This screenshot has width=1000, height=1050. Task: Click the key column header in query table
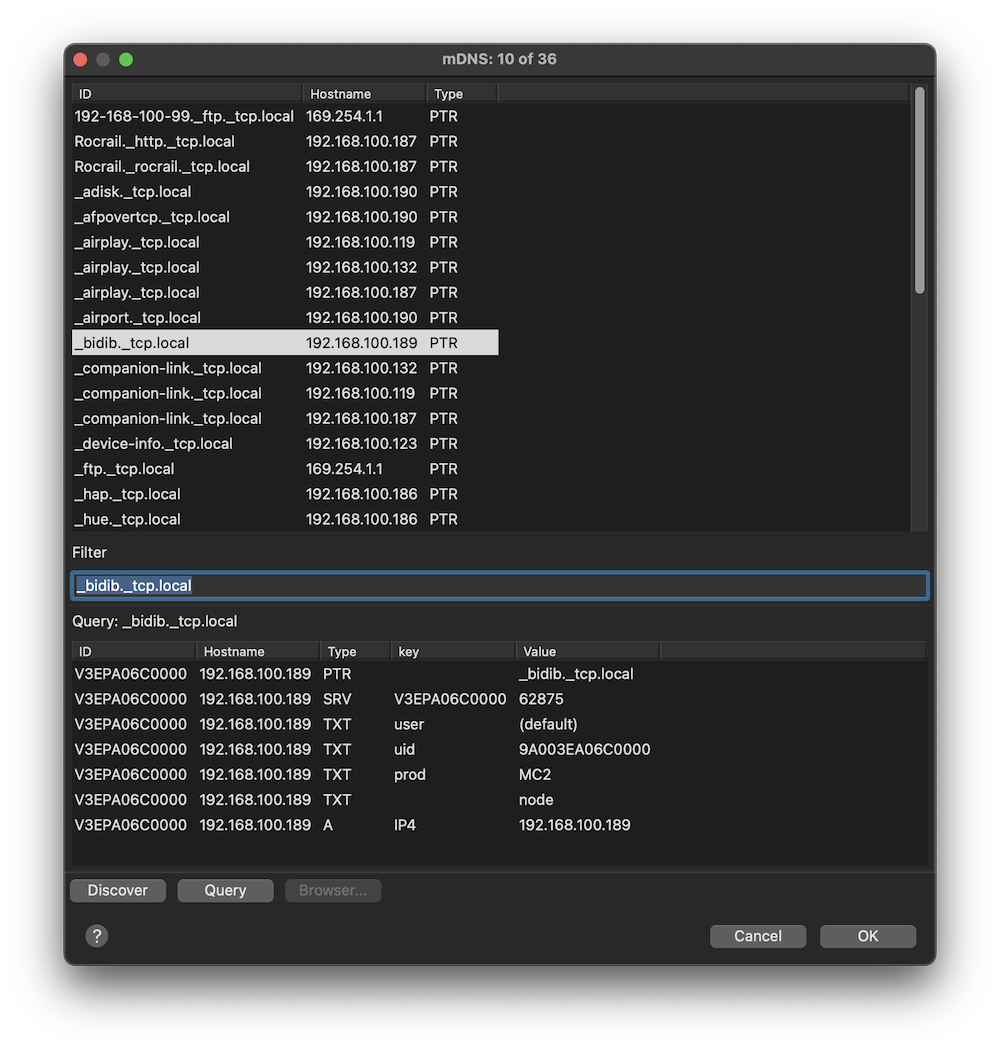click(x=452, y=651)
